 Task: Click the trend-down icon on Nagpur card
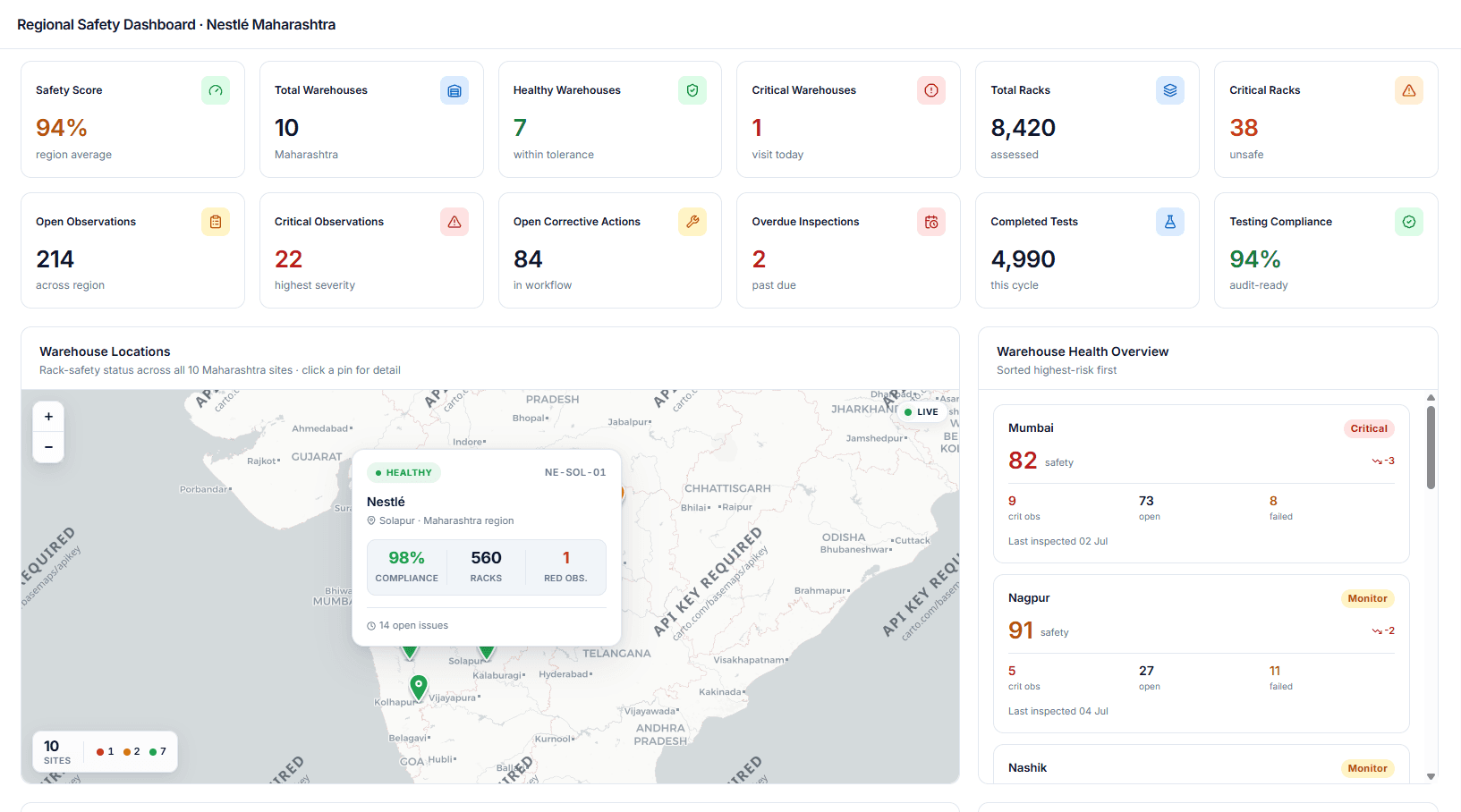coord(1377,631)
